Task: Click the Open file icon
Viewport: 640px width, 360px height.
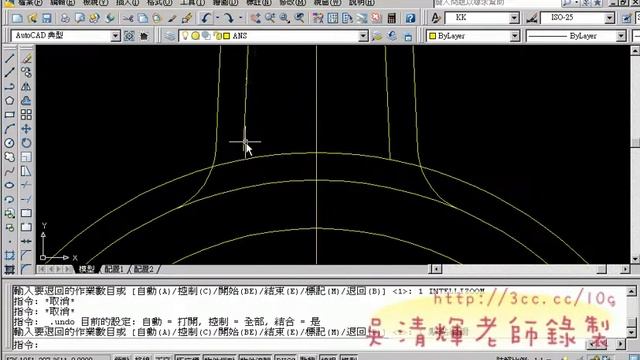Action: [32, 18]
